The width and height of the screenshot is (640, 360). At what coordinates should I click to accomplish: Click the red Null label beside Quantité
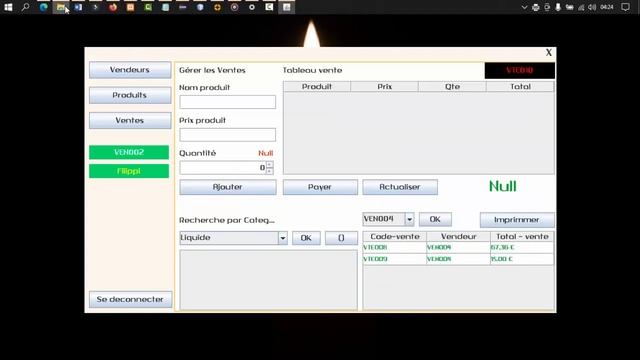pyautogui.click(x=266, y=153)
